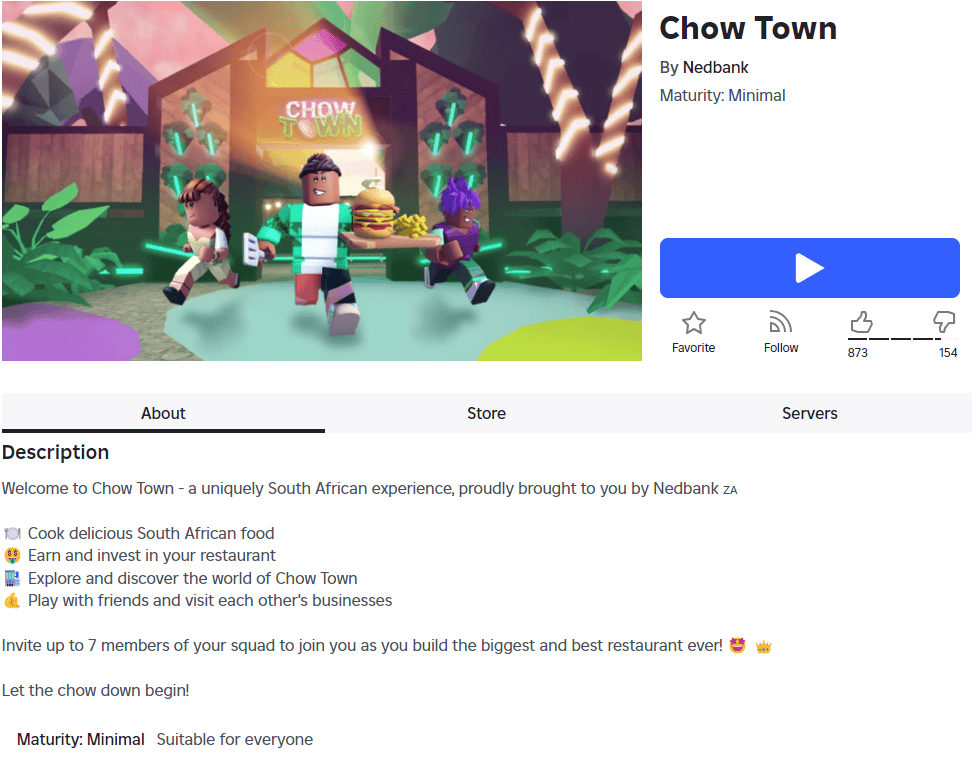Click the like/dislike vote ratio bar

[x=894, y=339]
